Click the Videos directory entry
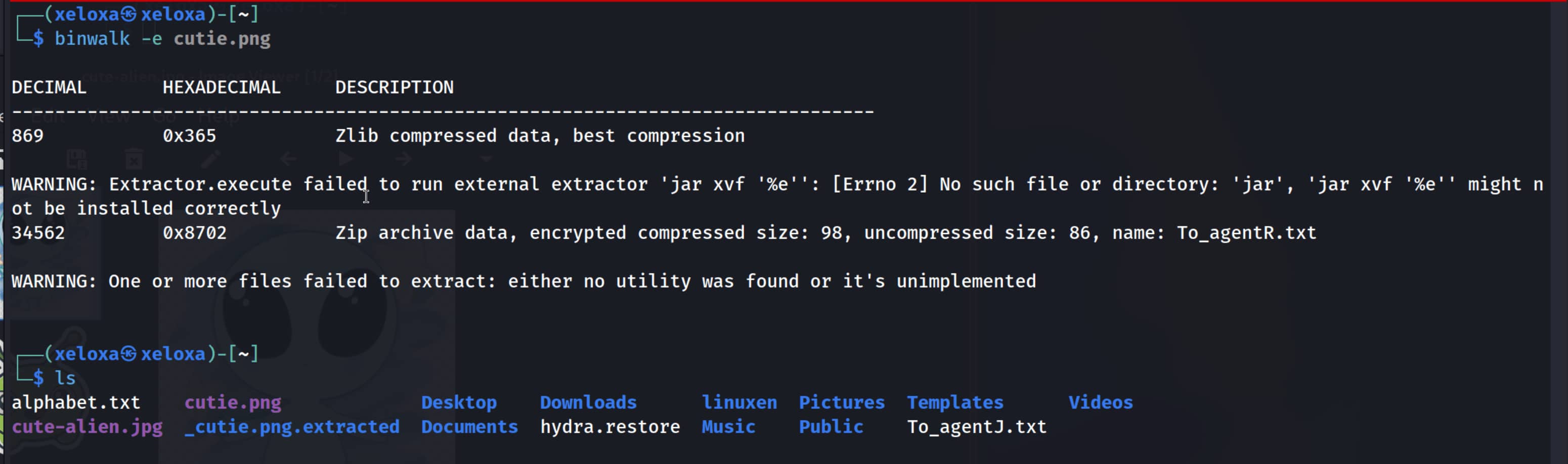The width and height of the screenshot is (1568, 464). tap(1101, 402)
